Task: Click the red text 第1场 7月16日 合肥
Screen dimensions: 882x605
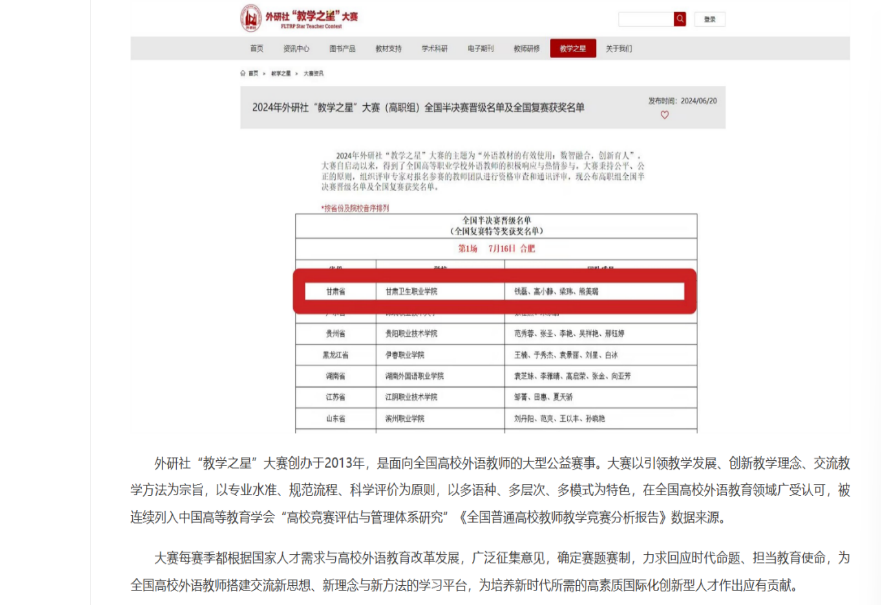Action: (x=496, y=249)
